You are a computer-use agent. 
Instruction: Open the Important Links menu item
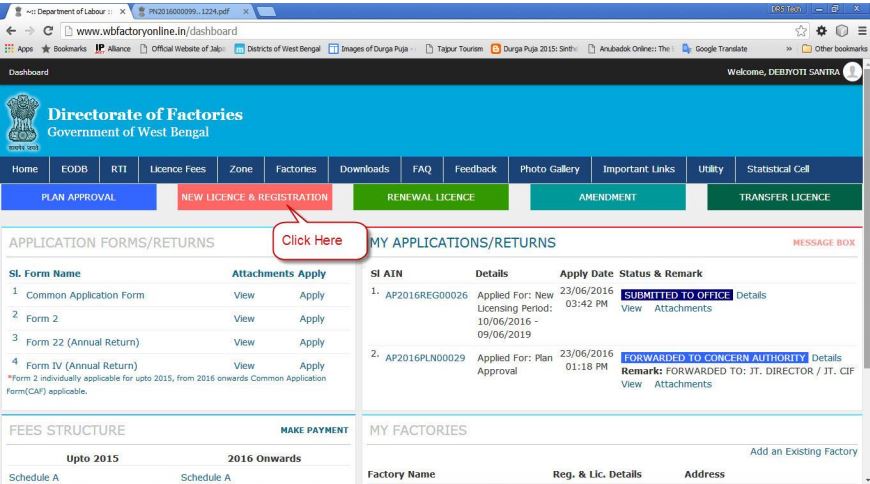pos(639,169)
